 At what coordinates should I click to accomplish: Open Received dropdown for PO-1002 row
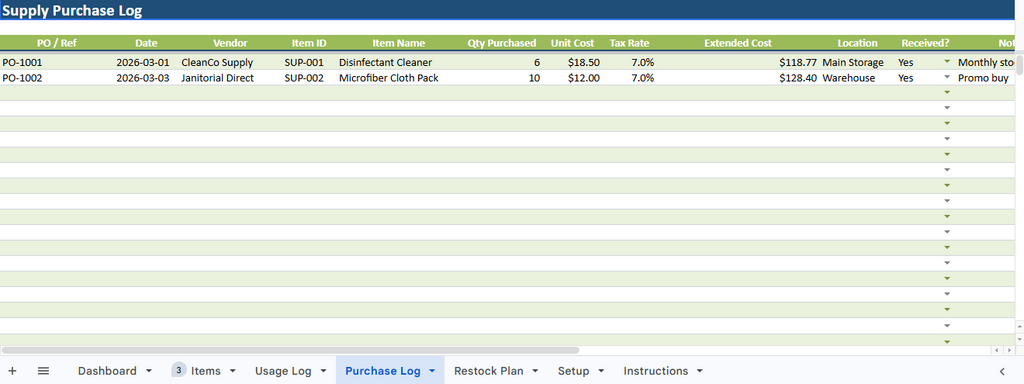(947, 77)
